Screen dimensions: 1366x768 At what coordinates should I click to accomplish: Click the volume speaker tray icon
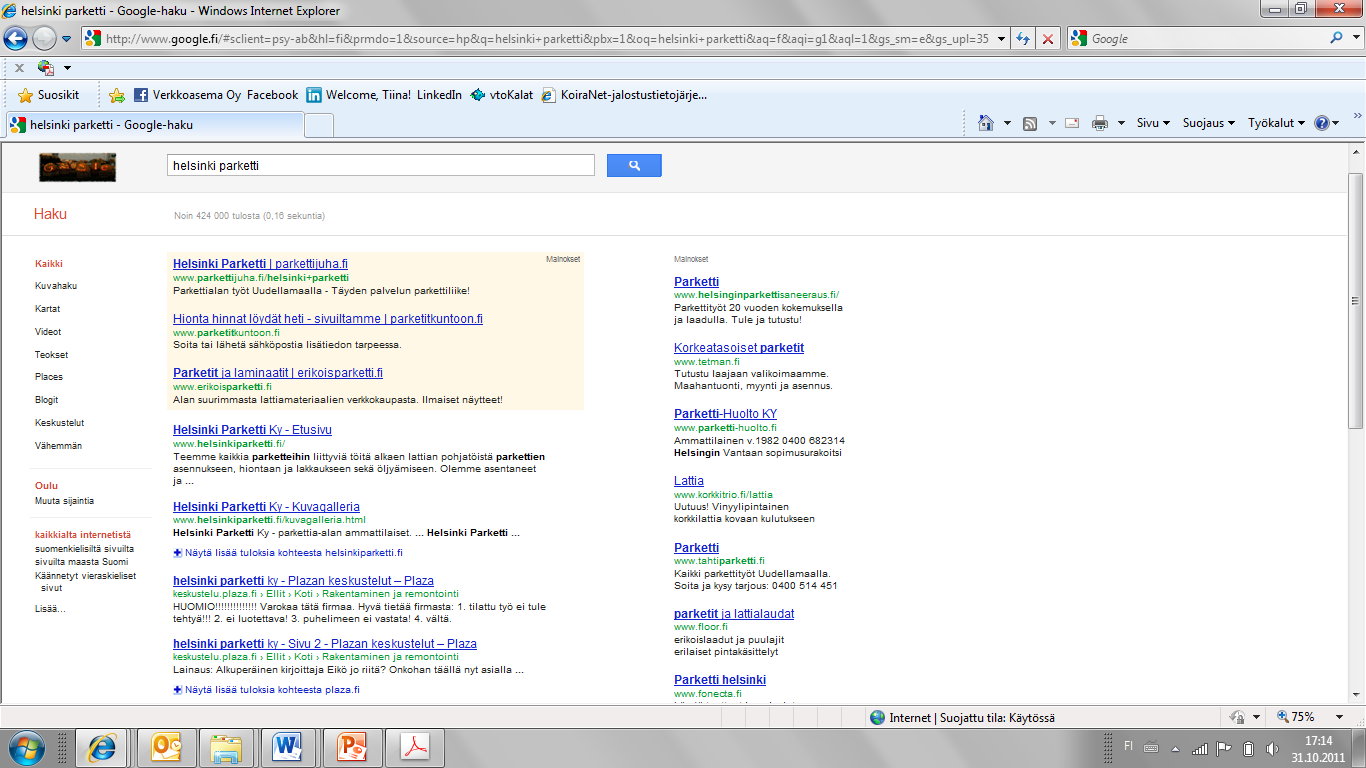tap(1271, 748)
